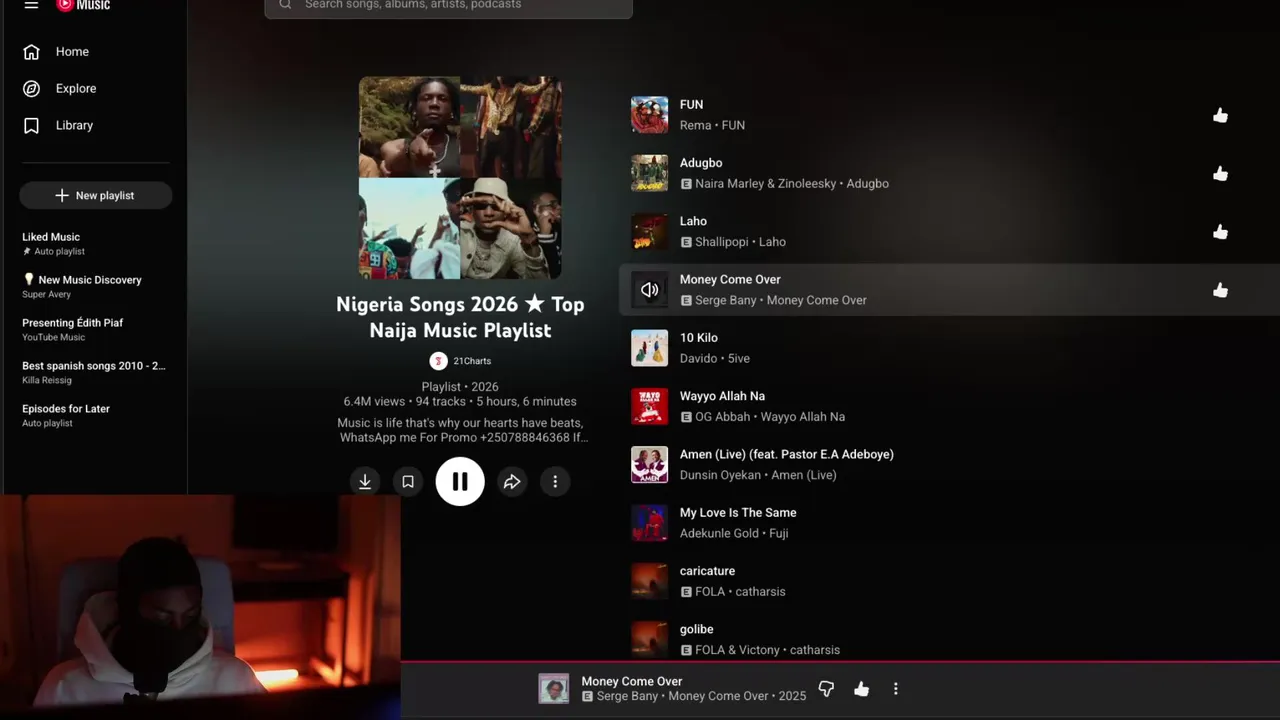Open the hamburger guide menu

[x=31, y=5]
